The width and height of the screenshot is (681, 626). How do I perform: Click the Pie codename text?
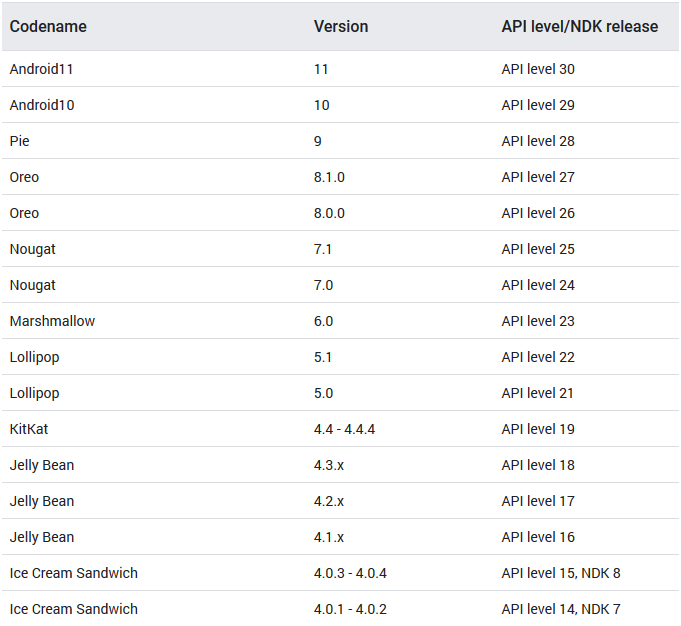pos(20,141)
